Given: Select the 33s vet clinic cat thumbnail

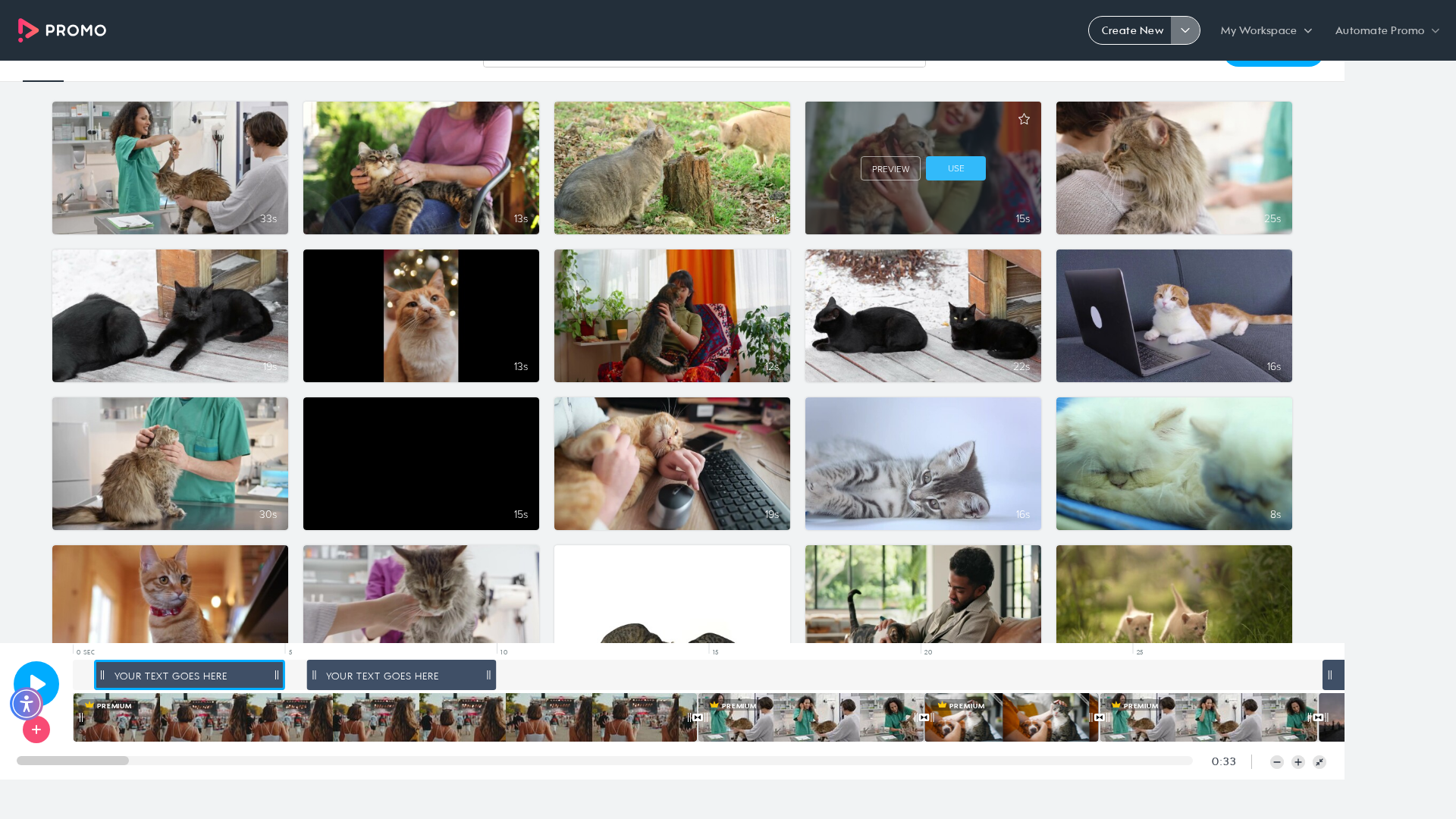Looking at the screenshot, I should [x=170, y=168].
